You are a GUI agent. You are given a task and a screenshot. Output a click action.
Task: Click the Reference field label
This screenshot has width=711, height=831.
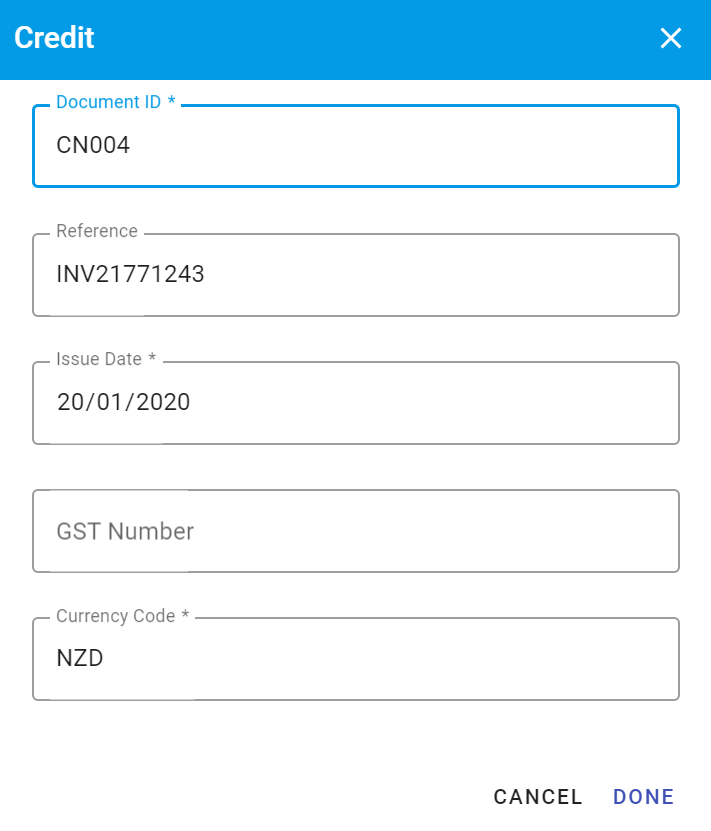coord(97,231)
